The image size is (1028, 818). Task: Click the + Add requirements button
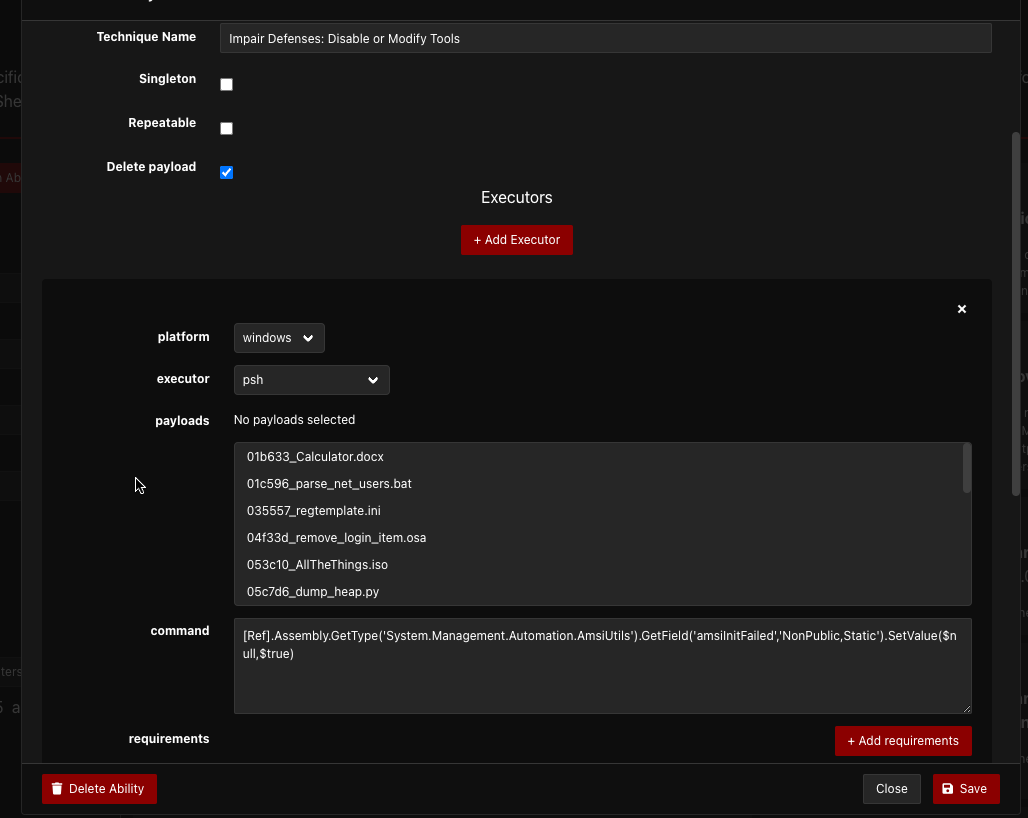click(903, 741)
